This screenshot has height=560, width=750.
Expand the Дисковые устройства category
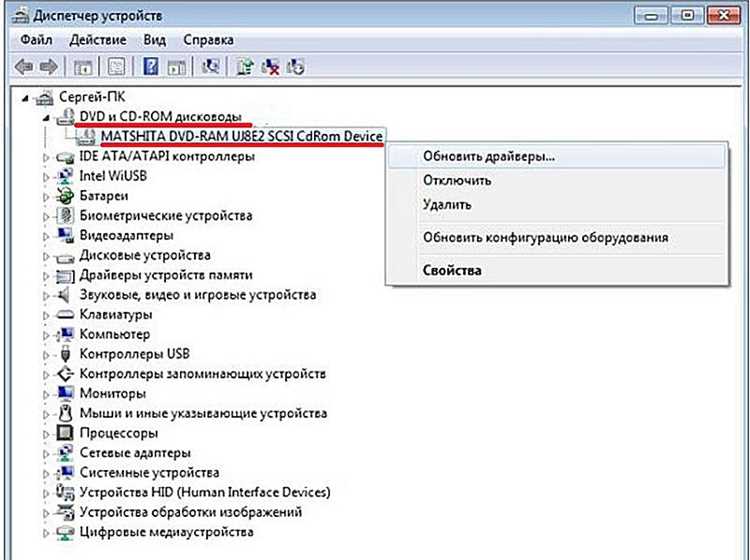pos(46,256)
